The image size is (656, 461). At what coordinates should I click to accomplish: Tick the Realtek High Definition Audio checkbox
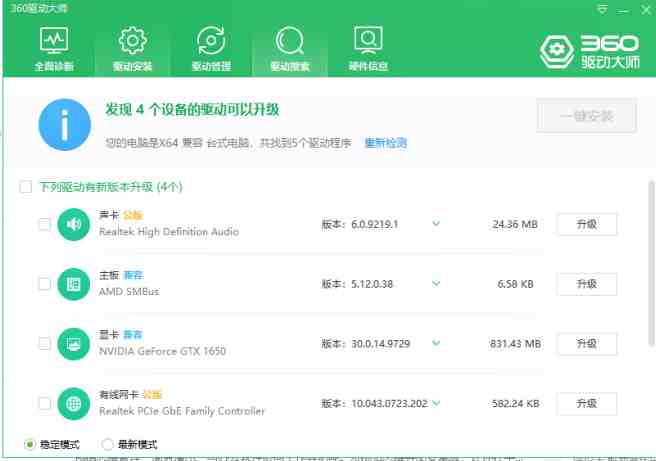(44, 224)
